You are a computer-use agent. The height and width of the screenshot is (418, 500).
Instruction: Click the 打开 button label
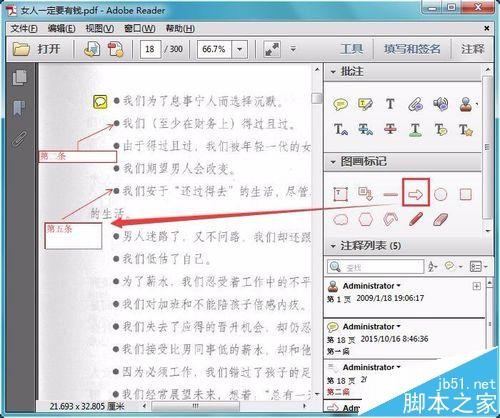pyautogui.click(x=49, y=49)
